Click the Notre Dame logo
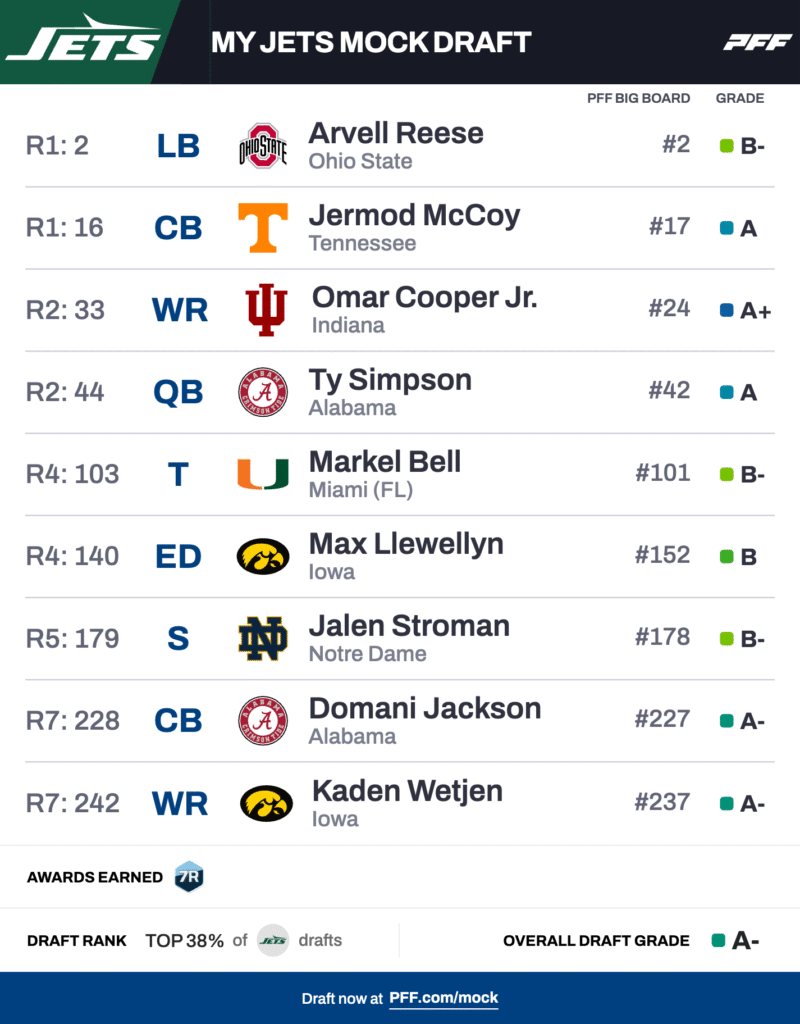This screenshot has height=1024, width=800. point(263,638)
